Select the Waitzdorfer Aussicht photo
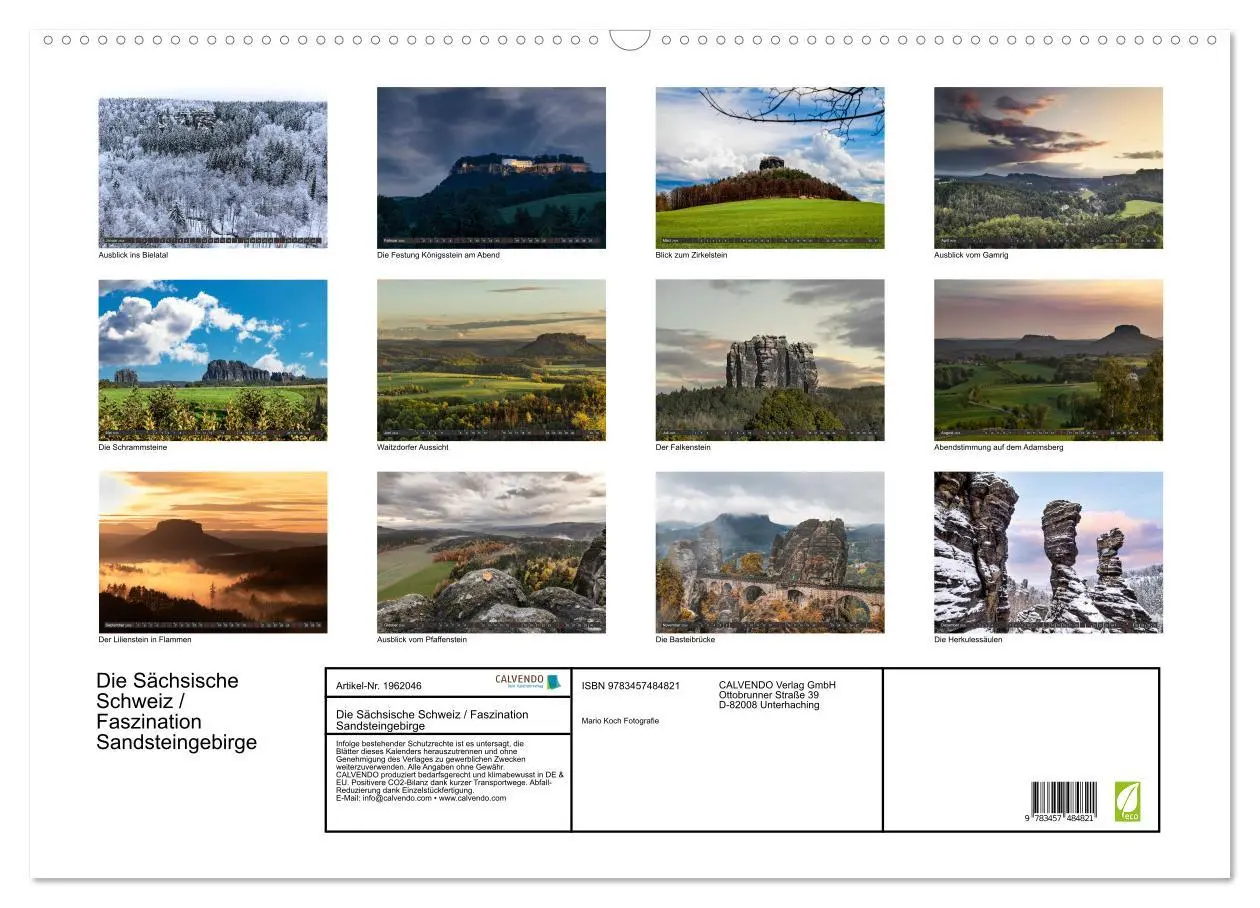Image resolution: width=1260 pixels, height=908 pixels. (x=491, y=360)
